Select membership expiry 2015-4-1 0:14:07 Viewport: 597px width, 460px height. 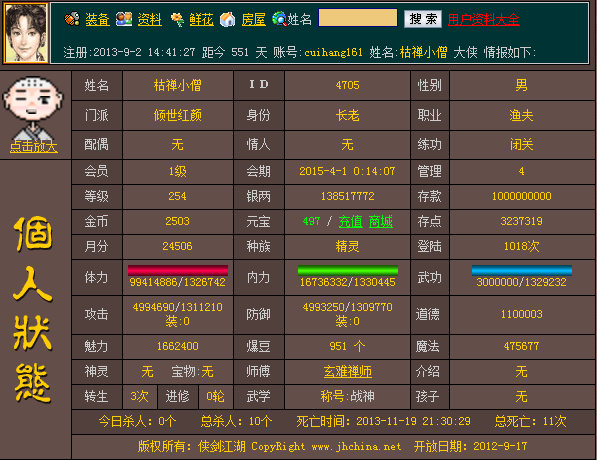click(x=348, y=171)
